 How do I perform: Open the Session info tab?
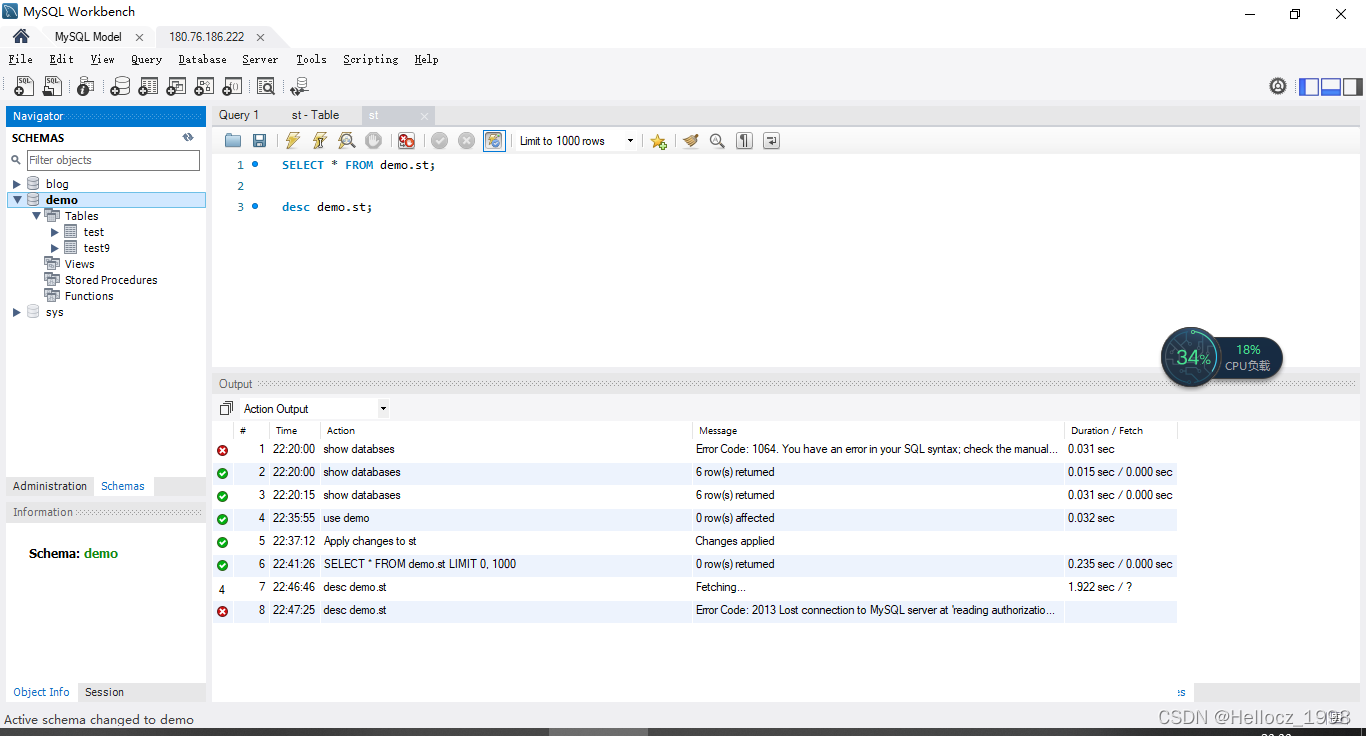[104, 692]
